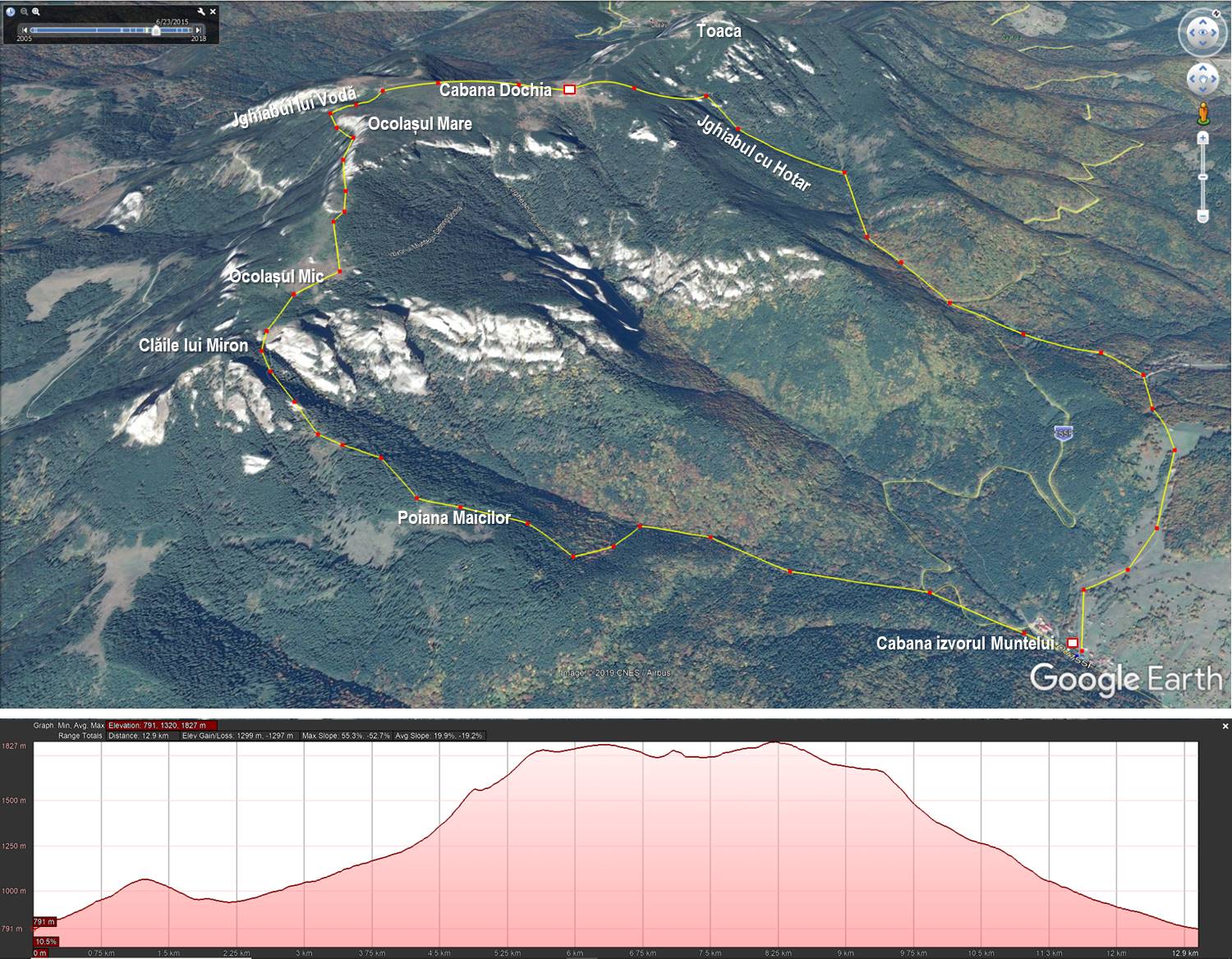1232x959 pixels.
Task: Step to next imagery date
Action: 200,30
